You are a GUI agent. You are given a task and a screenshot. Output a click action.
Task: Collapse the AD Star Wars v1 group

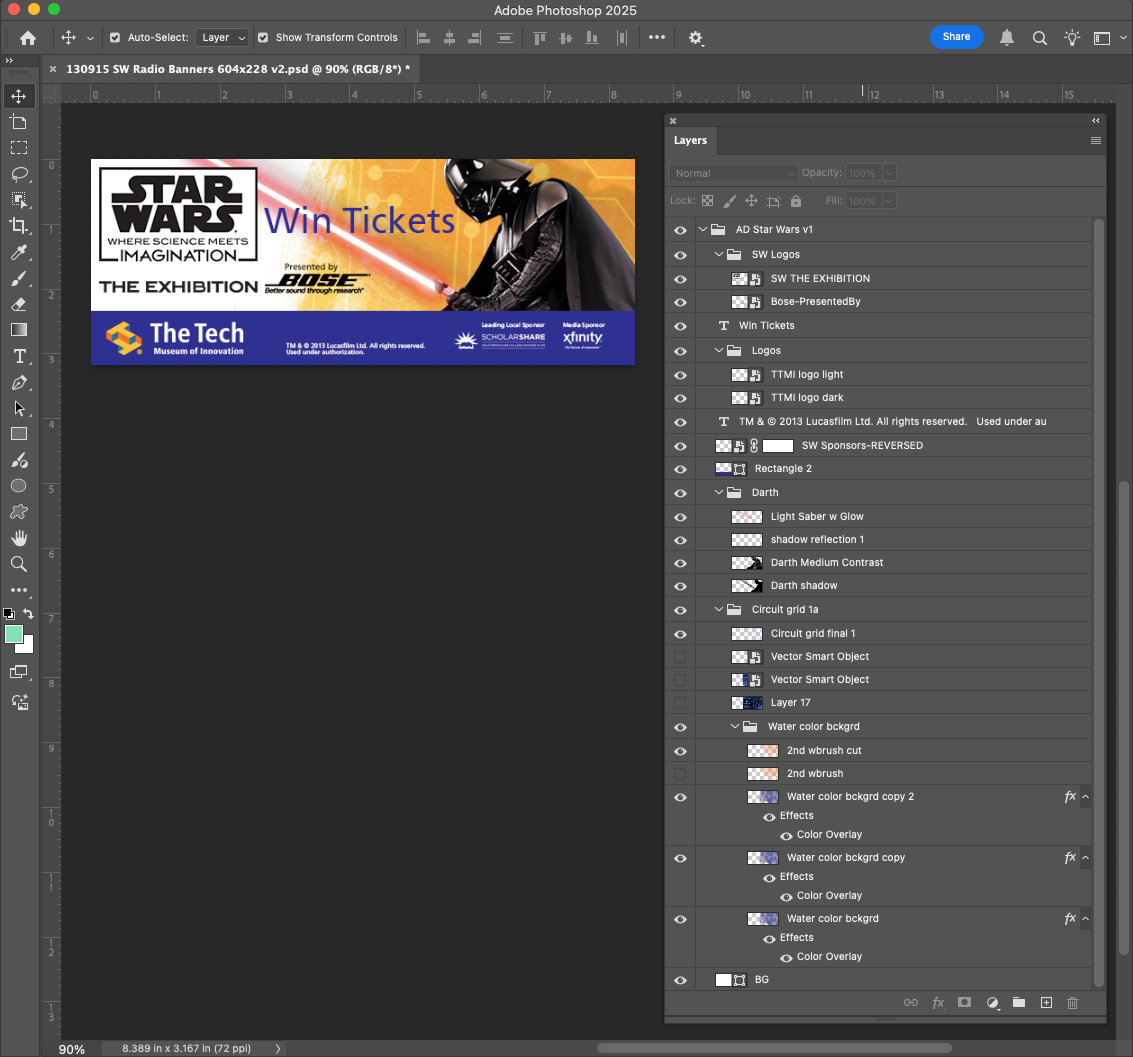pyautogui.click(x=702, y=230)
